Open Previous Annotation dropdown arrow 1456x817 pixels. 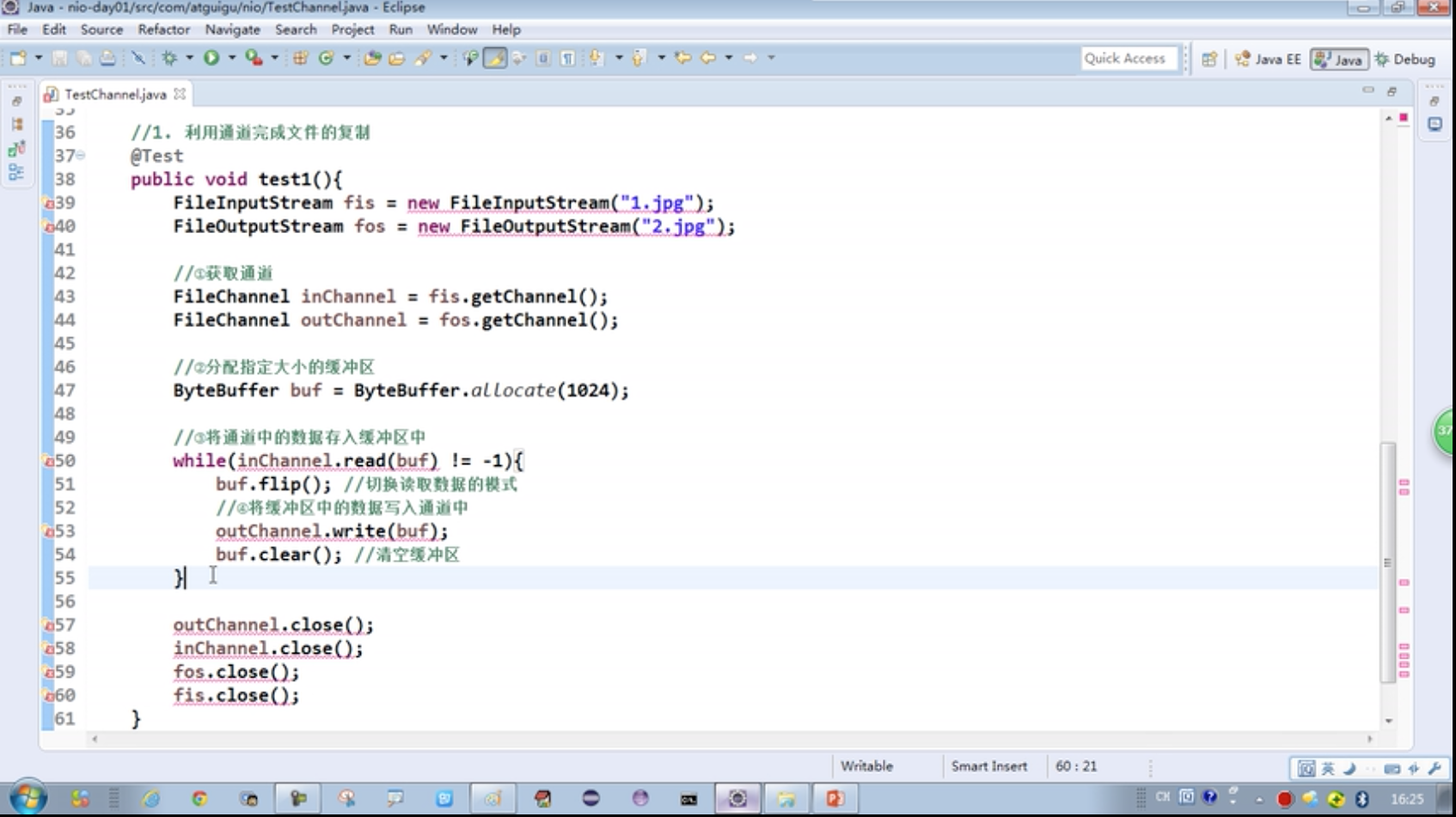pos(661,58)
